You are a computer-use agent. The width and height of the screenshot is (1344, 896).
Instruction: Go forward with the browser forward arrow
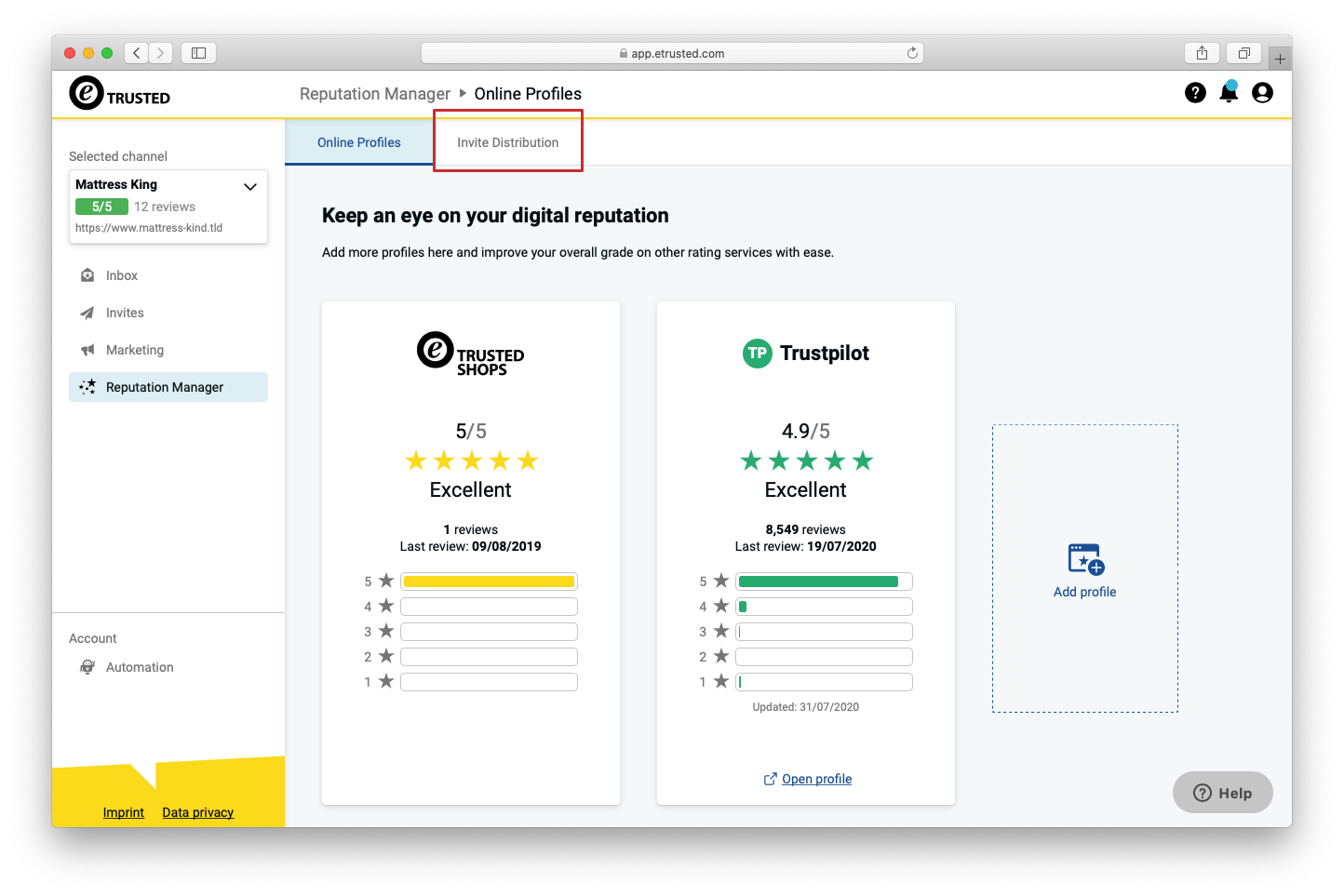point(160,53)
